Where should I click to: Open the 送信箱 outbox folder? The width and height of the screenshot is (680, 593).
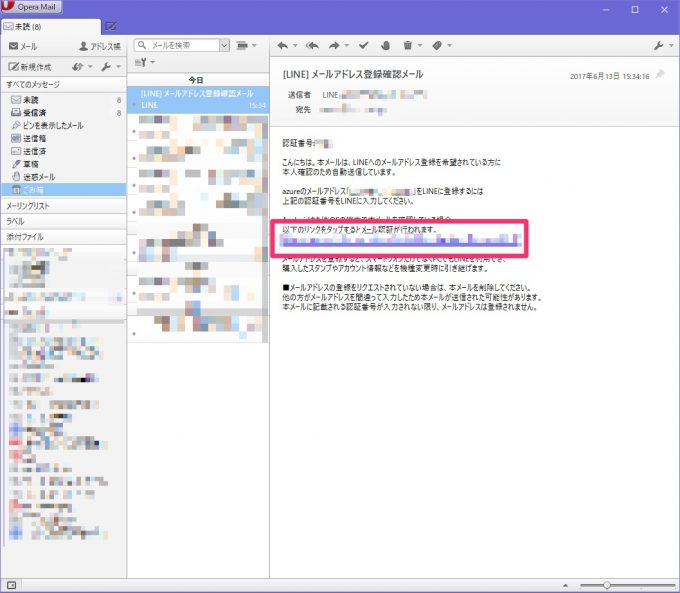64,138
